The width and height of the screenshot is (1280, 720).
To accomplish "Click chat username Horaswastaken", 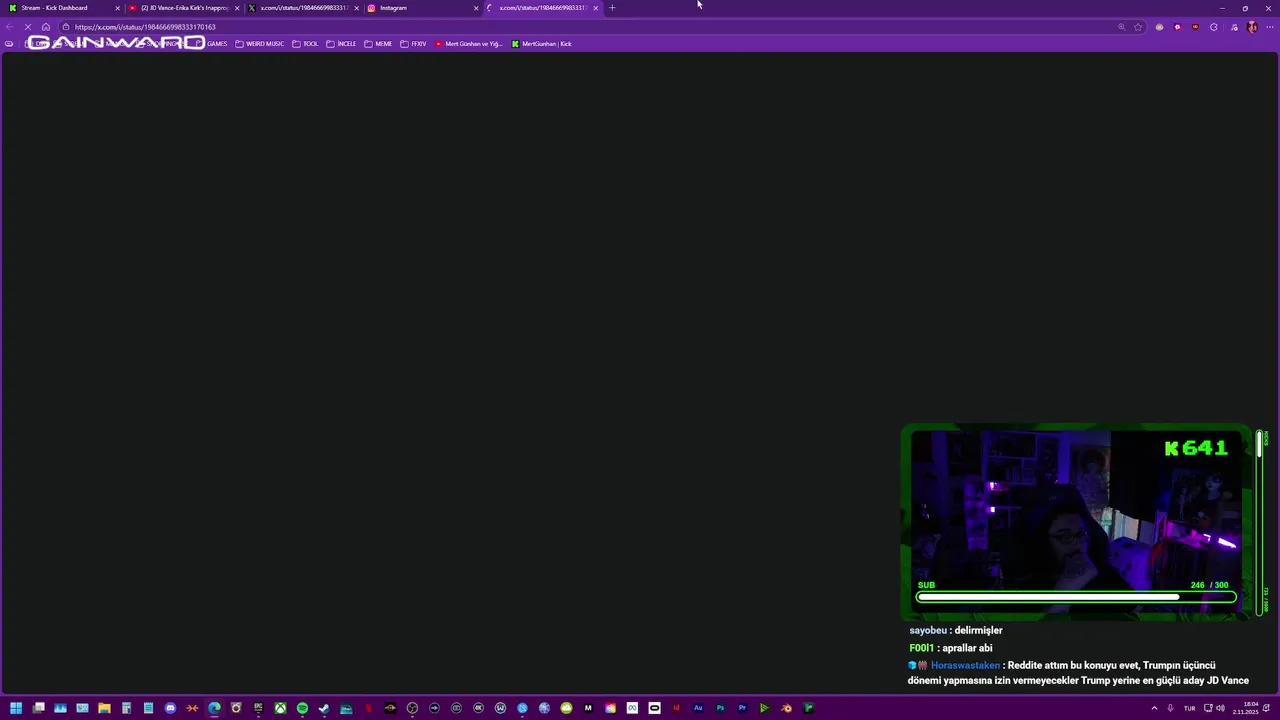I will pyautogui.click(x=965, y=665).
